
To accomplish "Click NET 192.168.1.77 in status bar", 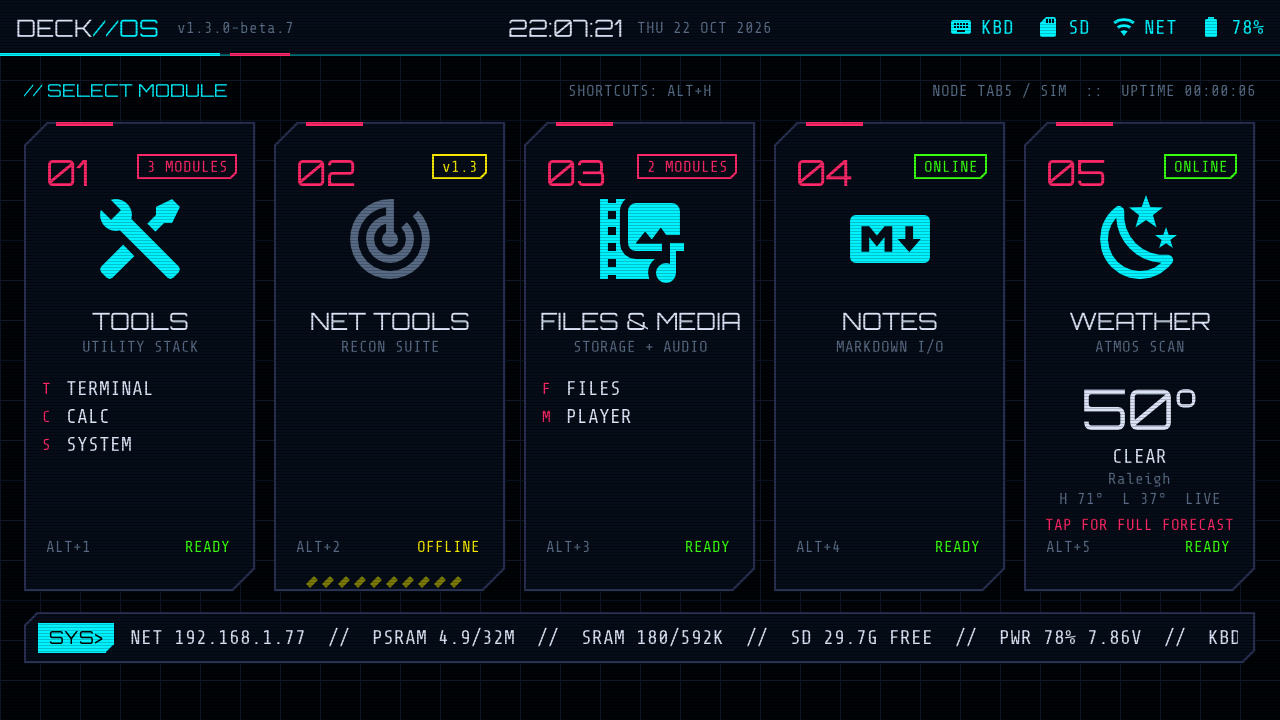I will click(218, 638).
